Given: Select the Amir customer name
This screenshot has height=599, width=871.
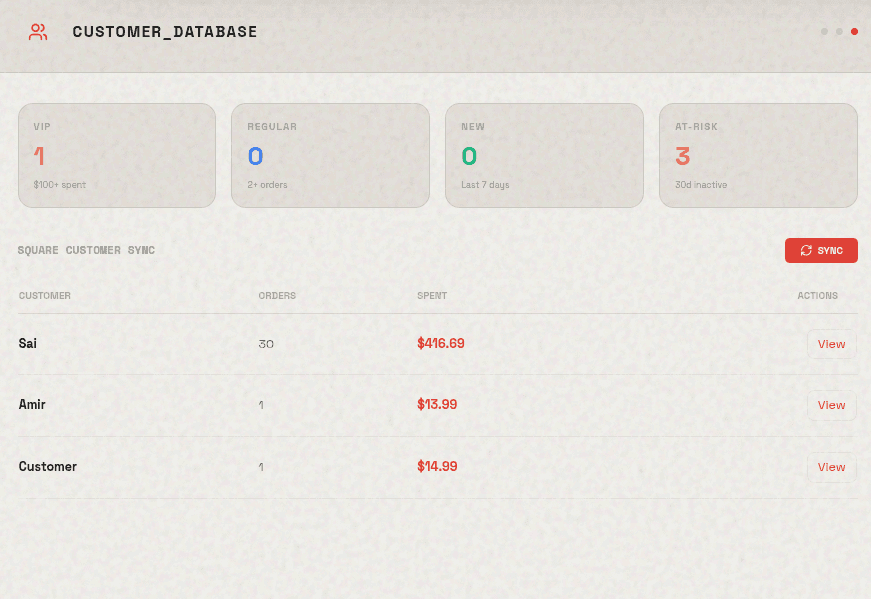Looking at the screenshot, I should tap(32, 405).
